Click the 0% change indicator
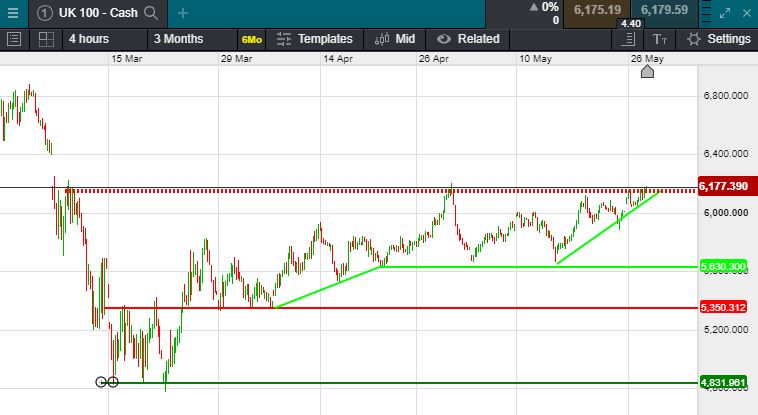Screen dimensions: 758x415 pyautogui.click(x=545, y=7)
